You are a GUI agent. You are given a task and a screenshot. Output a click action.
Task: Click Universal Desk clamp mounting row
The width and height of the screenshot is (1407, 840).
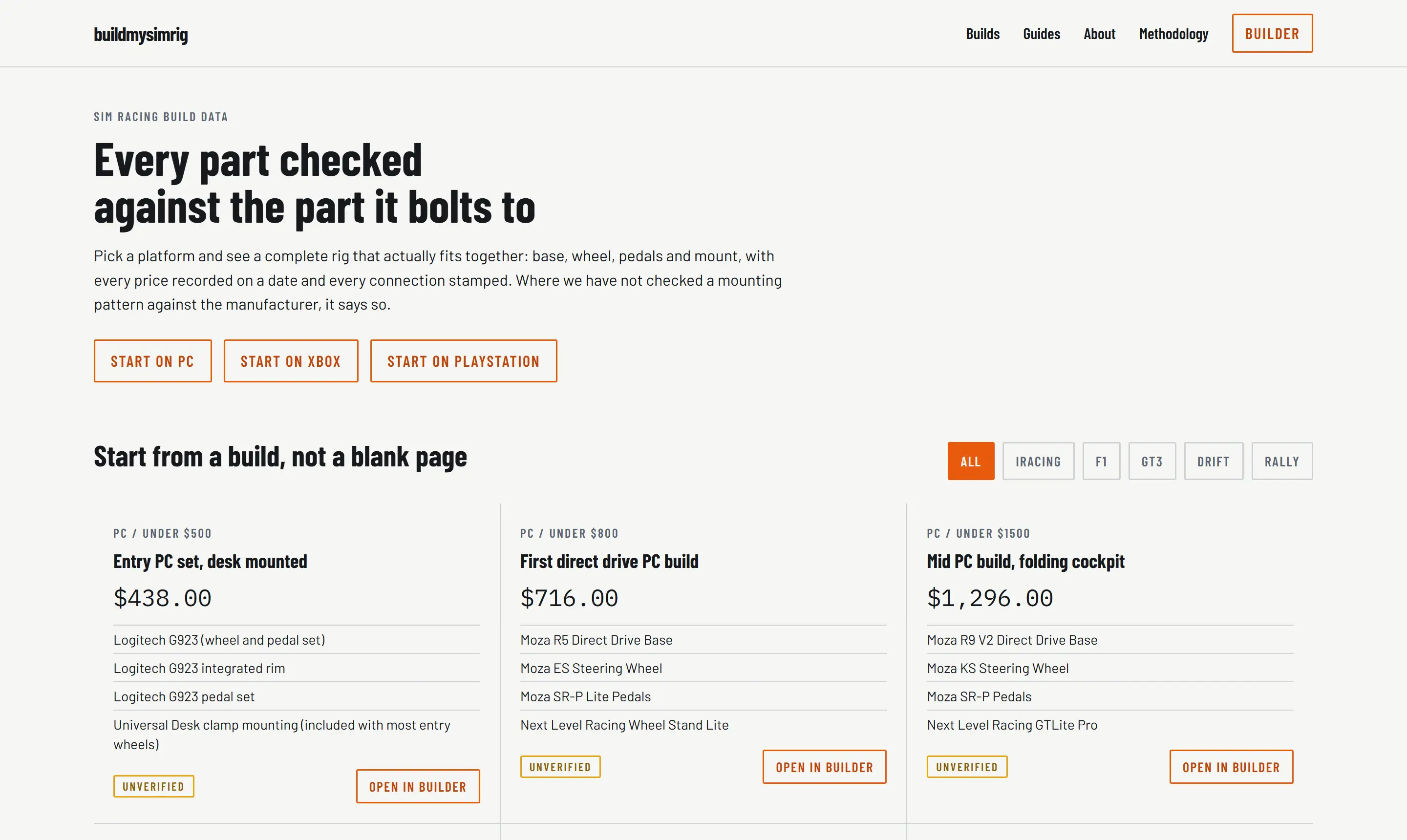(x=297, y=734)
